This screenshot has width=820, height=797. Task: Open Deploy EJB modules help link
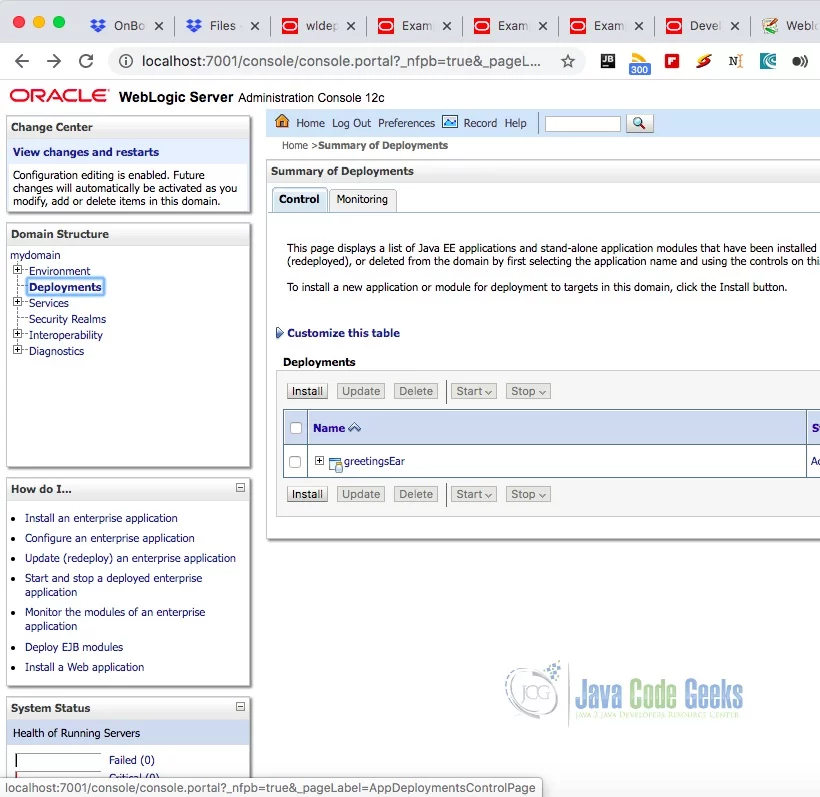[74, 647]
